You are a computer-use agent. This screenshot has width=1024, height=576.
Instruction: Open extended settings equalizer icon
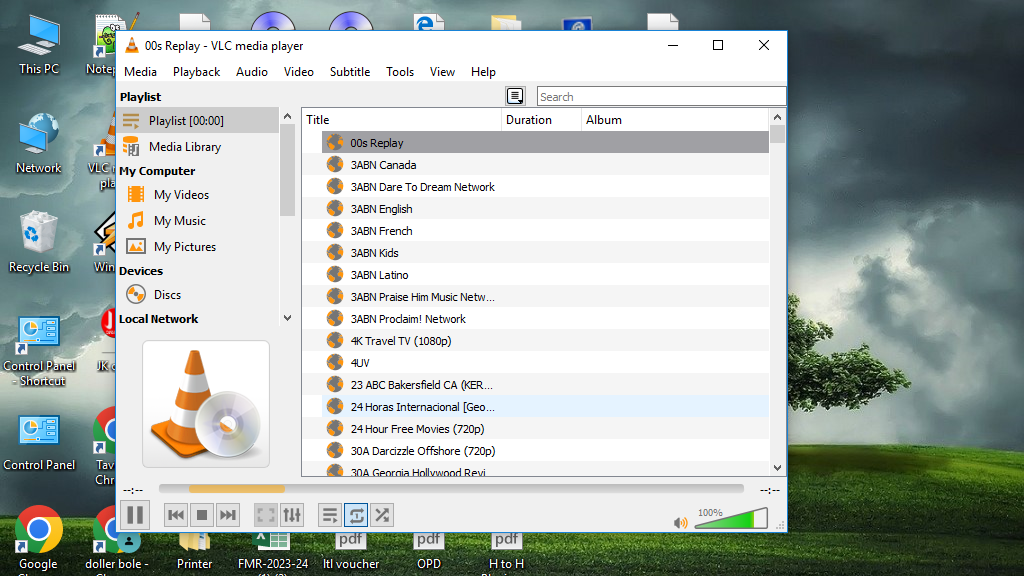point(292,515)
